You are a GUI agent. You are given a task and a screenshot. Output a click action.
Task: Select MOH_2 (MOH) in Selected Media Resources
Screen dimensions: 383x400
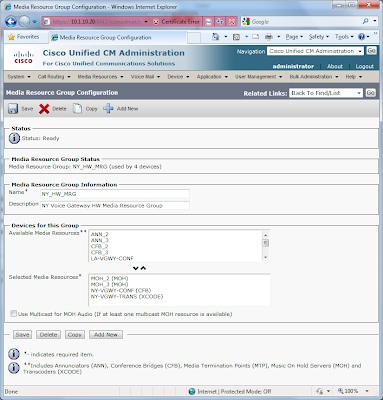coord(109,278)
